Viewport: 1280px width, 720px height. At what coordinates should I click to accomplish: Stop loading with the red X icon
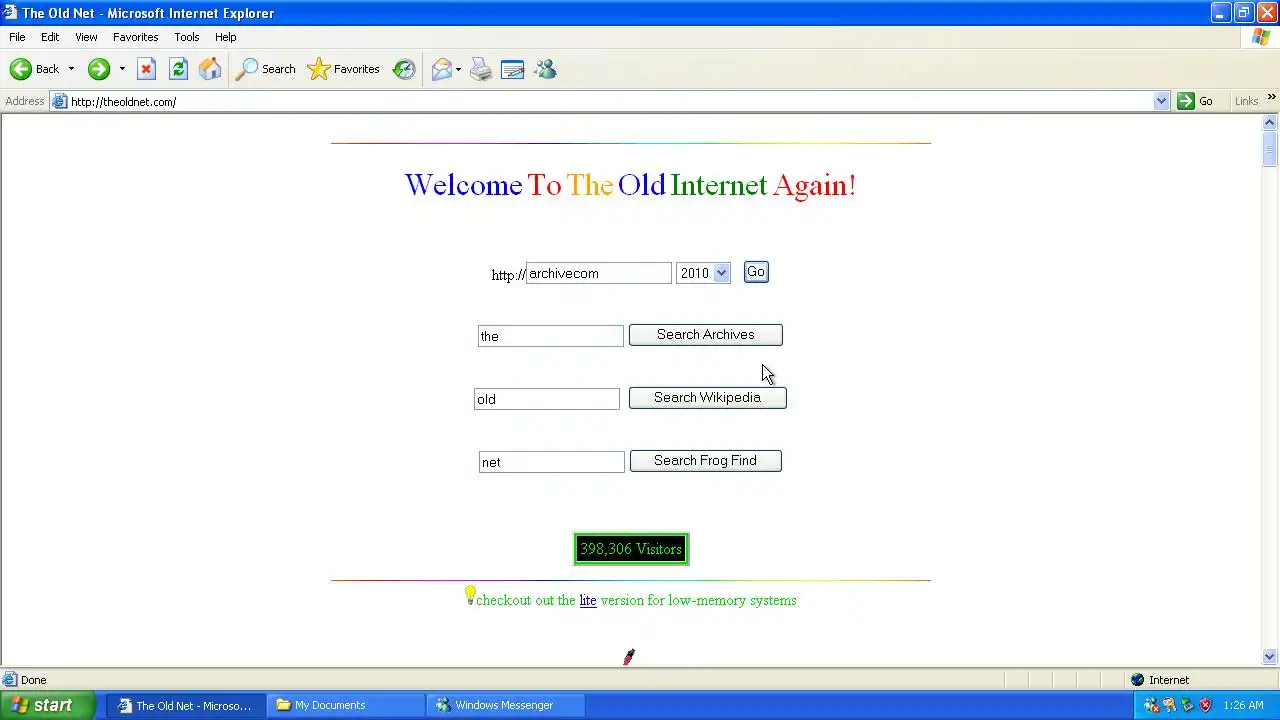(x=146, y=69)
